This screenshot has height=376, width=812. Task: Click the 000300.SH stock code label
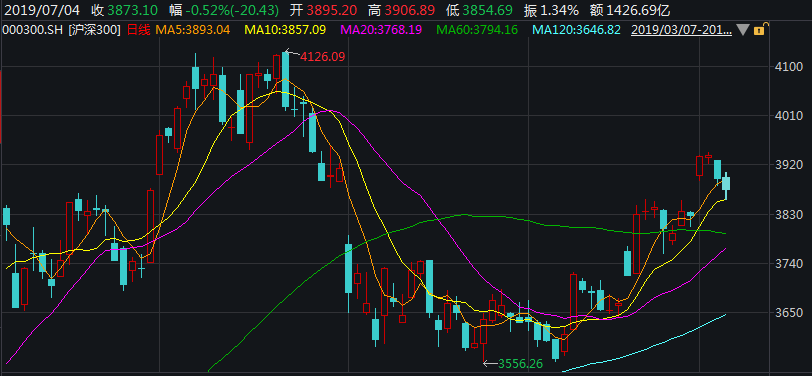pos(32,30)
